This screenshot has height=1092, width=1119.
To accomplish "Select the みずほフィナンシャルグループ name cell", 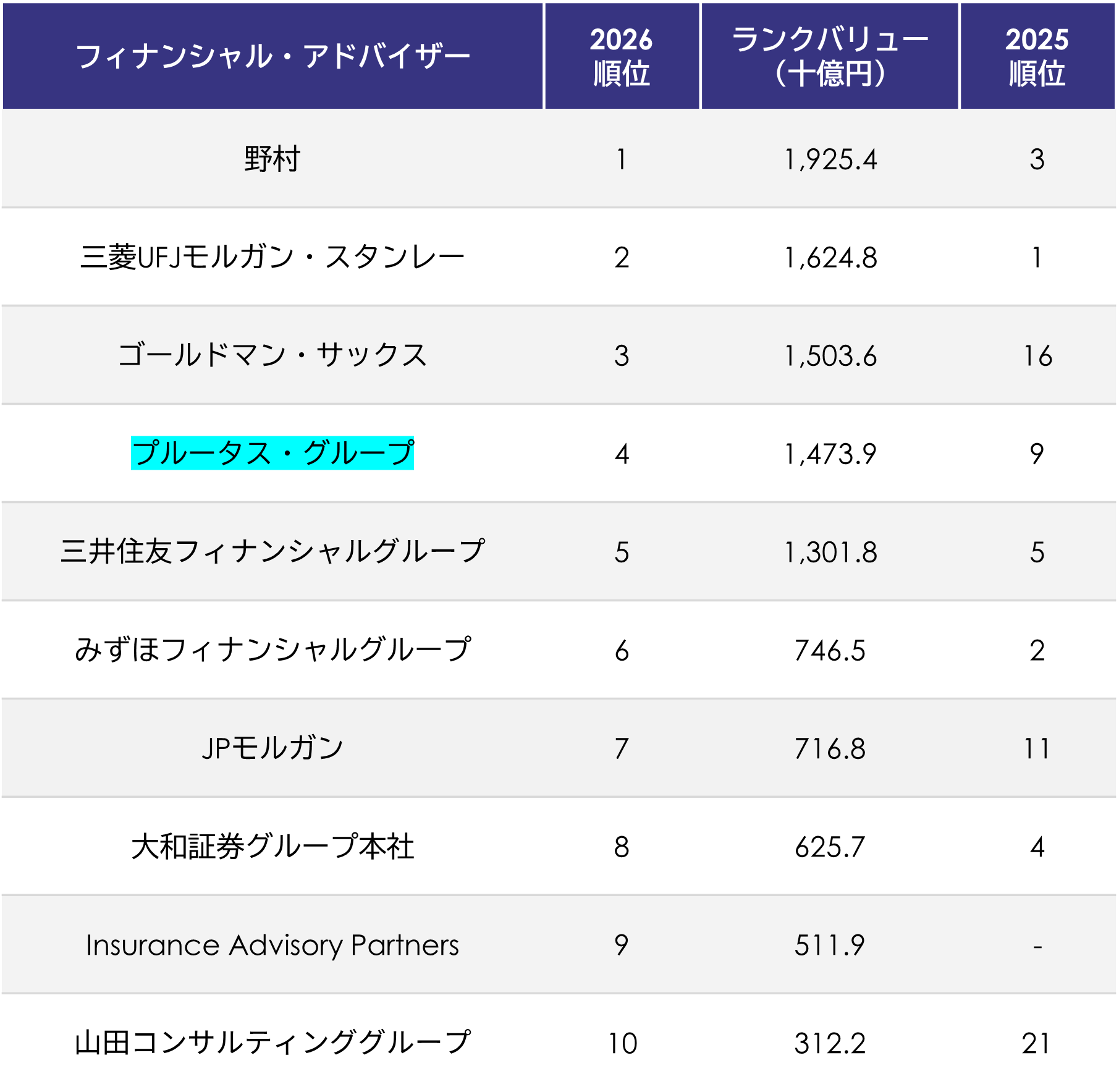I will point(272,650).
